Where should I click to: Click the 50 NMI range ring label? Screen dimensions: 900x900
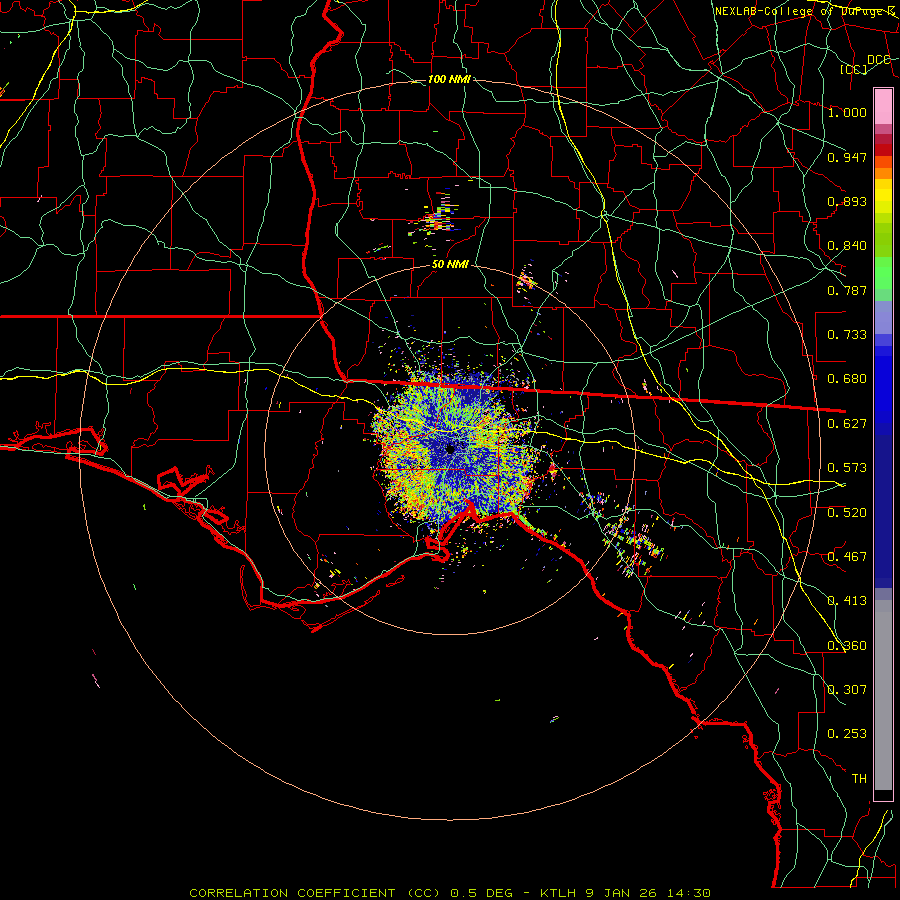tap(450, 265)
